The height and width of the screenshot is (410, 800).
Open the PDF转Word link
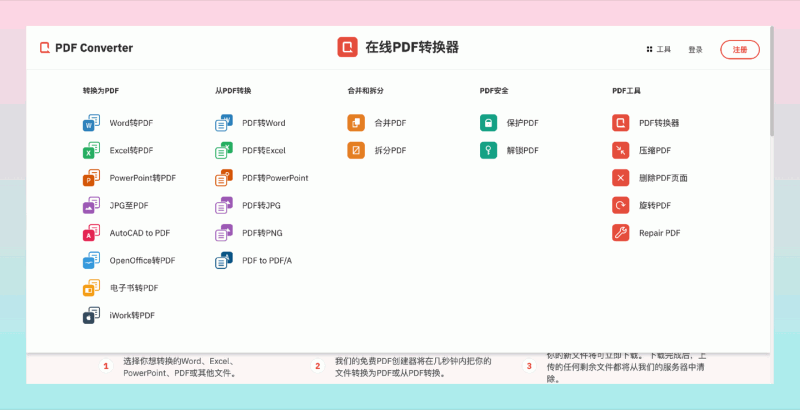264,123
